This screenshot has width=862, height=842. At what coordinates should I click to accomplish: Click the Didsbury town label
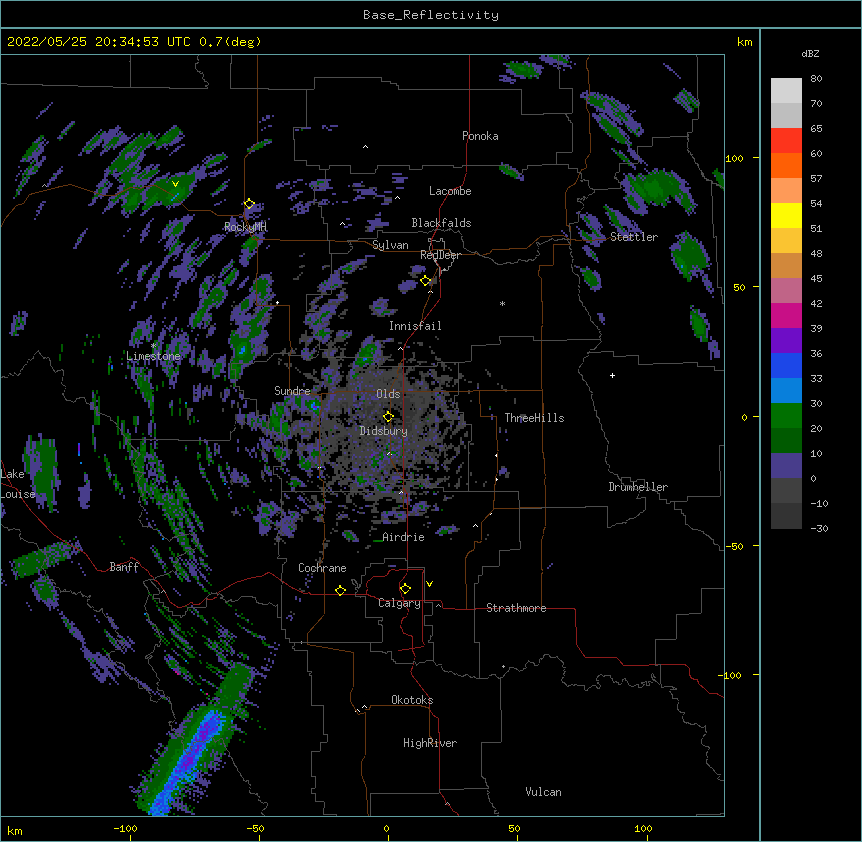384,431
